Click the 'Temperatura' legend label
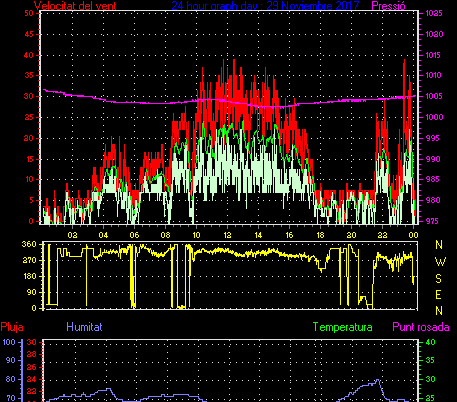Viewport: 457px width, 402px height. pyautogui.click(x=343, y=327)
